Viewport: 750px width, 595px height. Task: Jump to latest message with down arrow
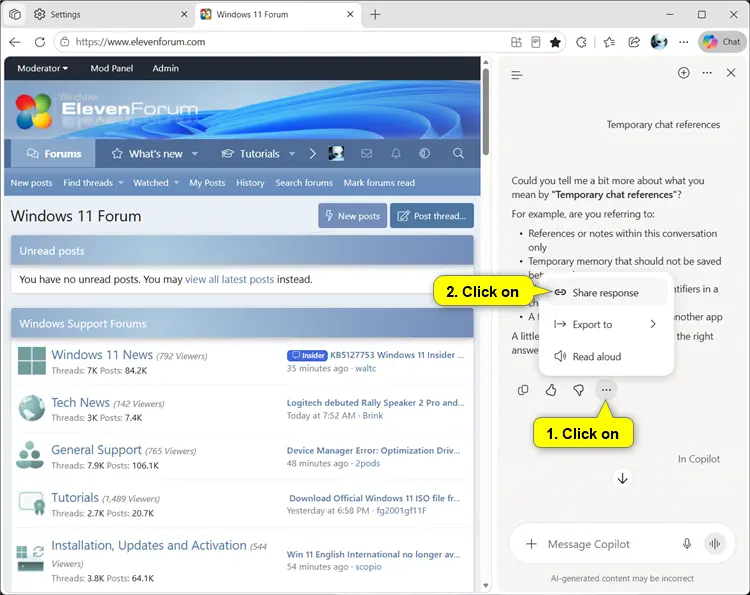click(622, 478)
